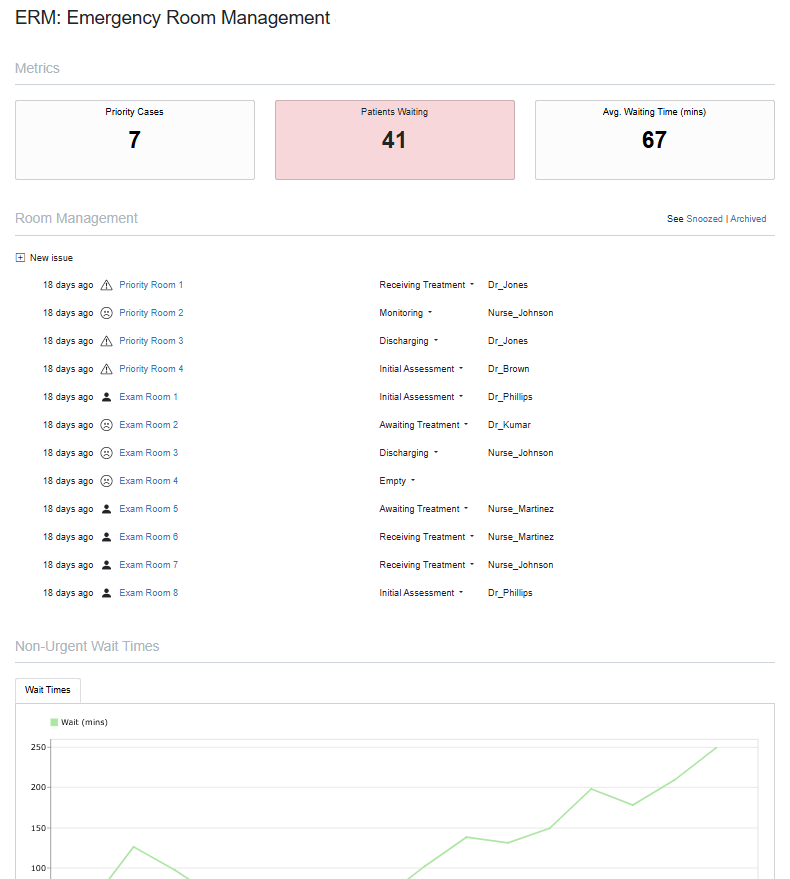Open Priority Room 1 Receiving Treatment dropdown
790x879 pixels.
point(427,285)
